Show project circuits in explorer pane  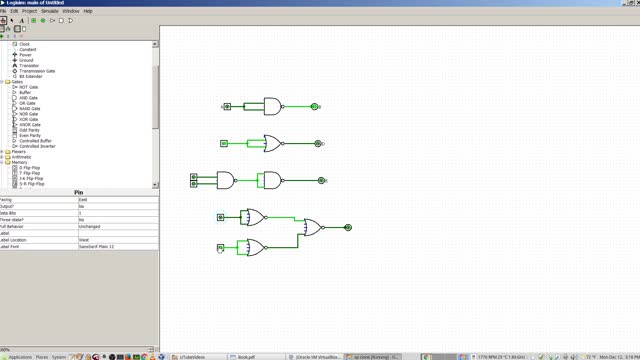tap(2, 29)
